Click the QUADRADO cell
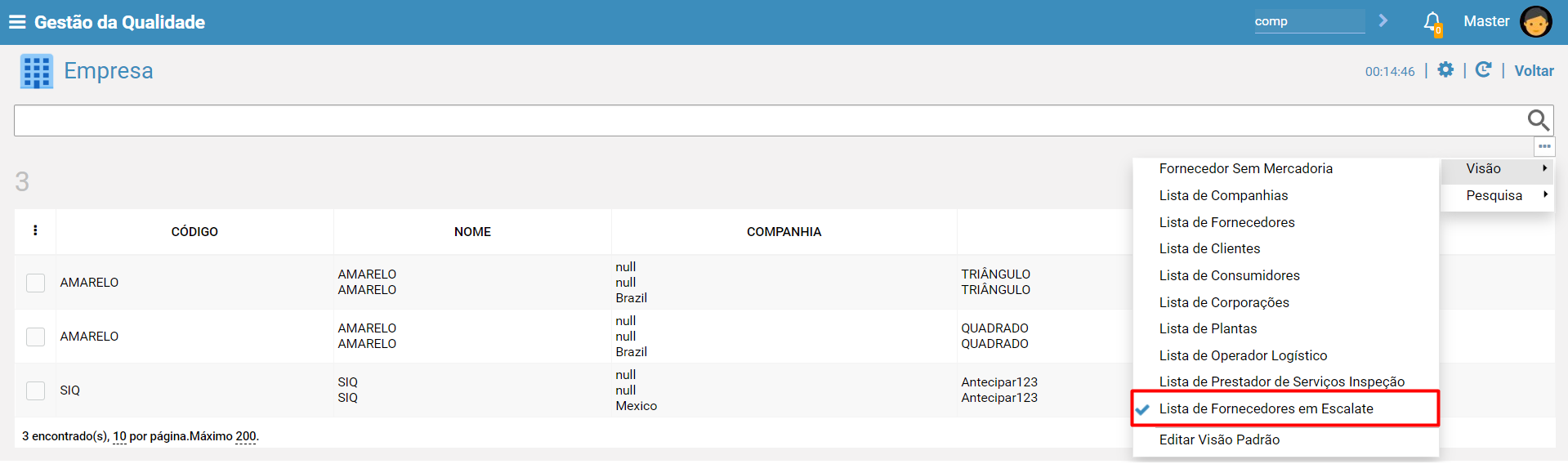Image resolution: width=1568 pixels, height=464 pixels. coord(994,336)
